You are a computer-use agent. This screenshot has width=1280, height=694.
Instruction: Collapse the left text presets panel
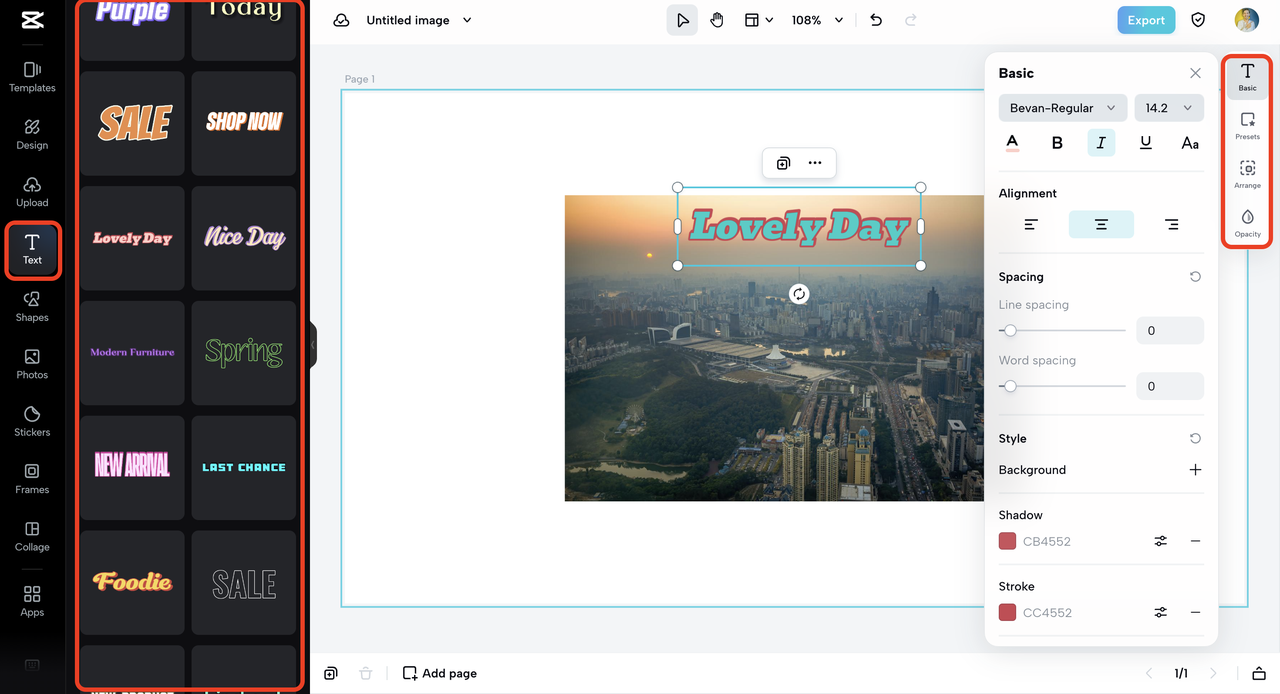pyautogui.click(x=312, y=345)
